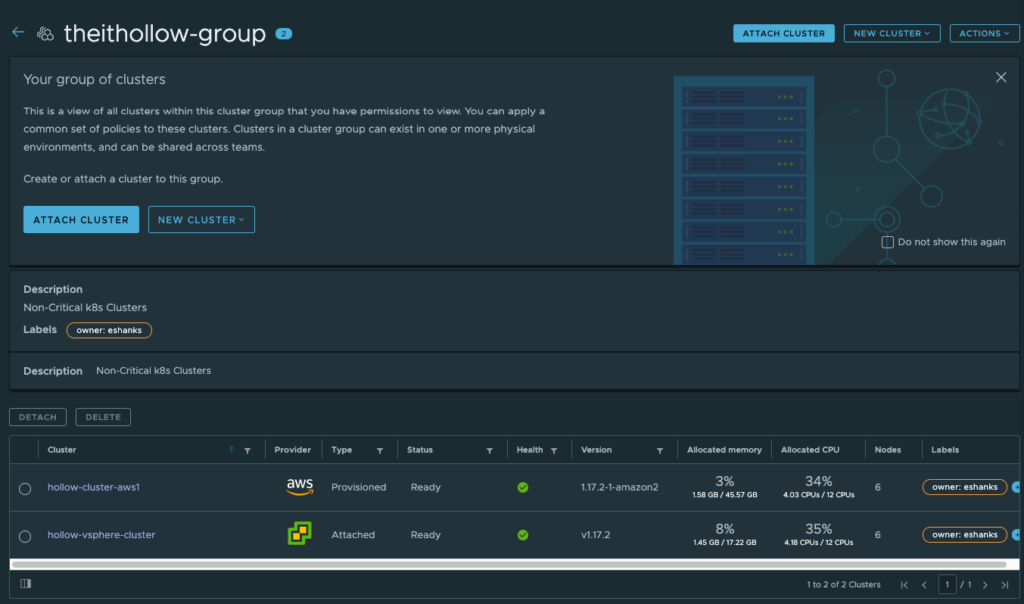The width and height of the screenshot is (1024, 604).
Task: Click the page number input field
Action: [947, 584]
